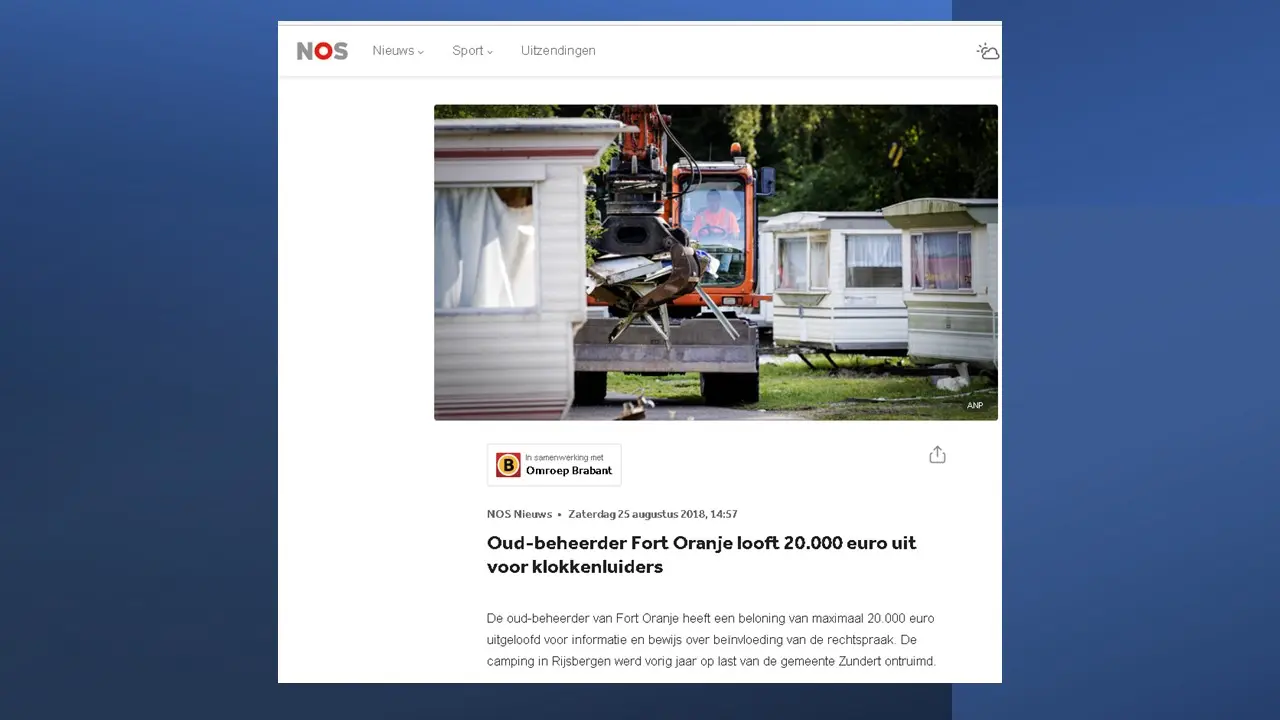Click the ANP photo credit label
1280x720 pixels.
(x=975, y=405)
